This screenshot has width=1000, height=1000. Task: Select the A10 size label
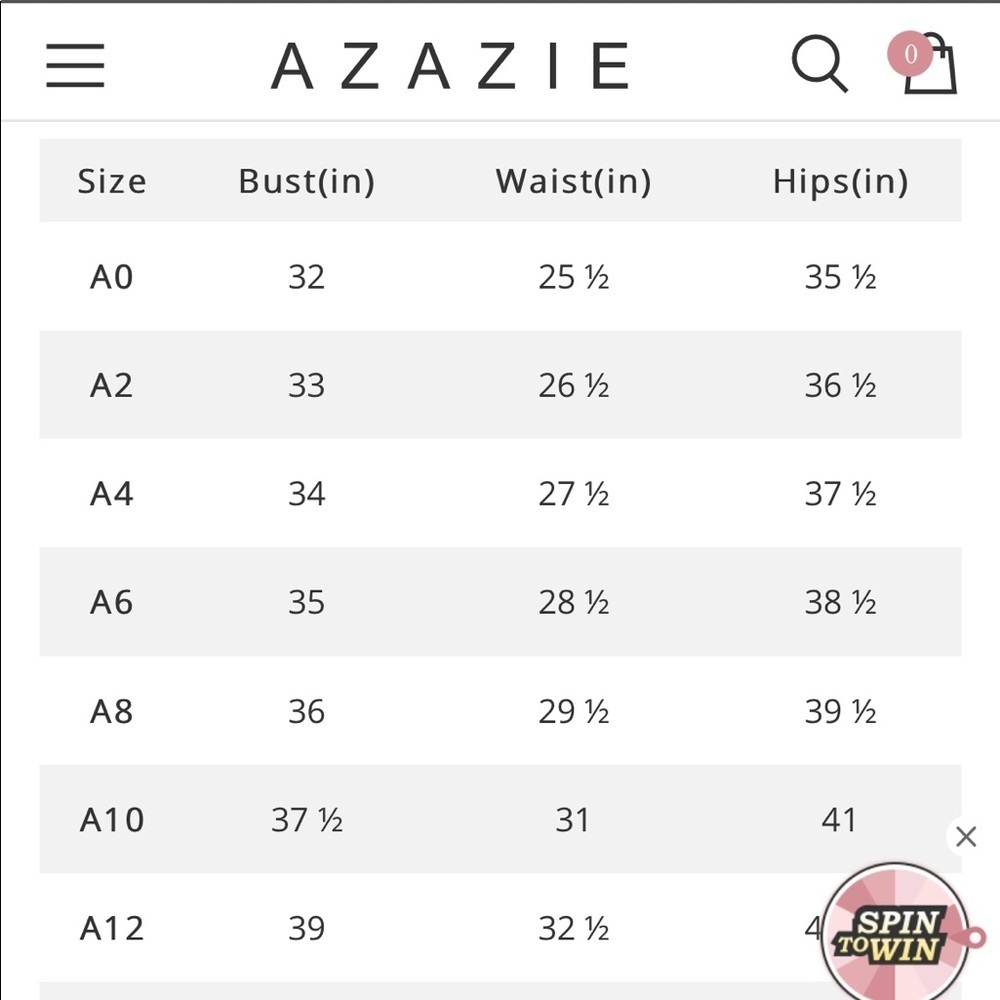[111, 820]
